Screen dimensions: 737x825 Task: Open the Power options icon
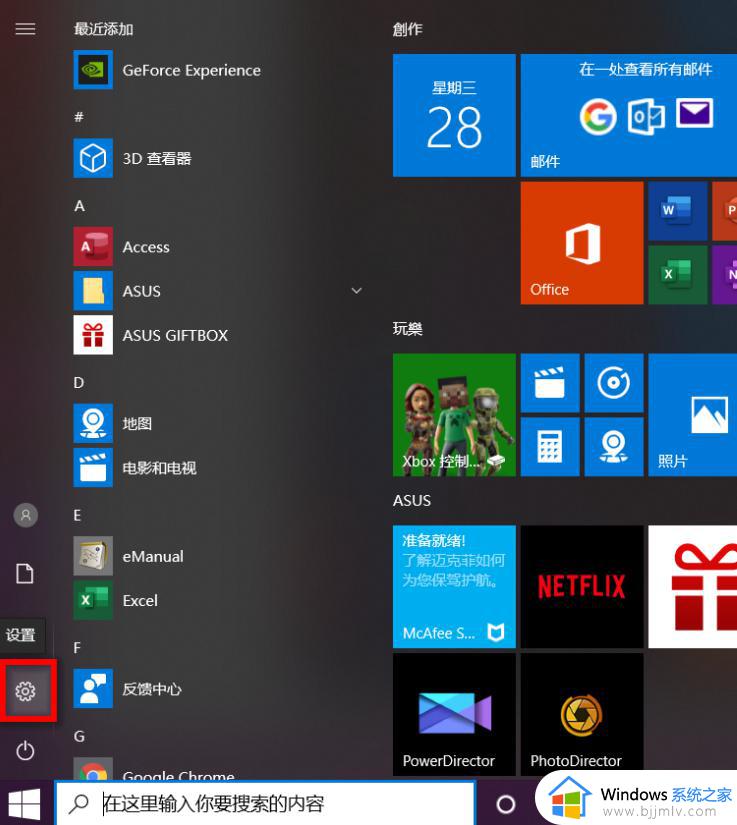coord(25,750)
